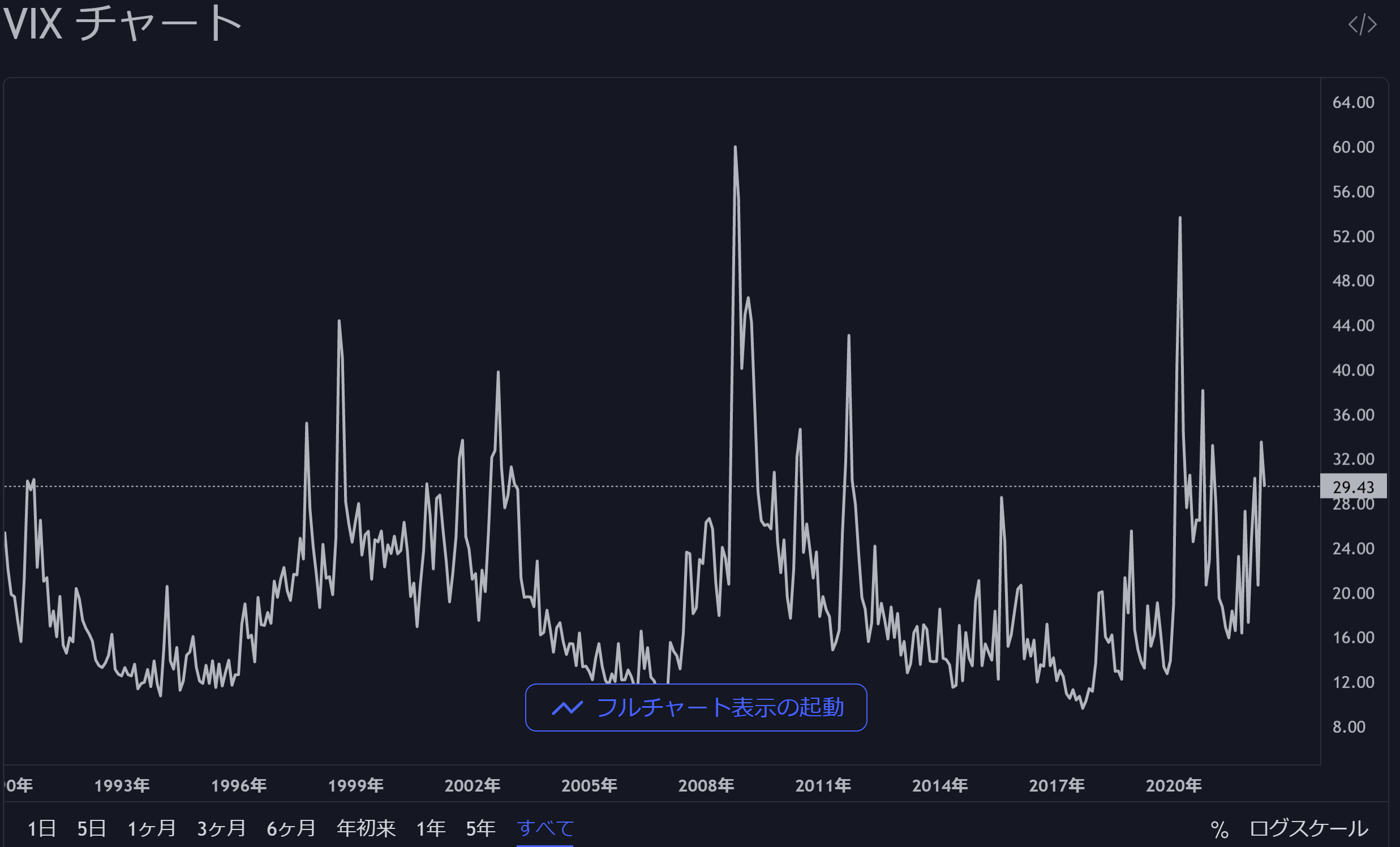Click the 2020年 time axis label
The width and height of the screenshot is (1400, 847).
[x=1173, y=785]
